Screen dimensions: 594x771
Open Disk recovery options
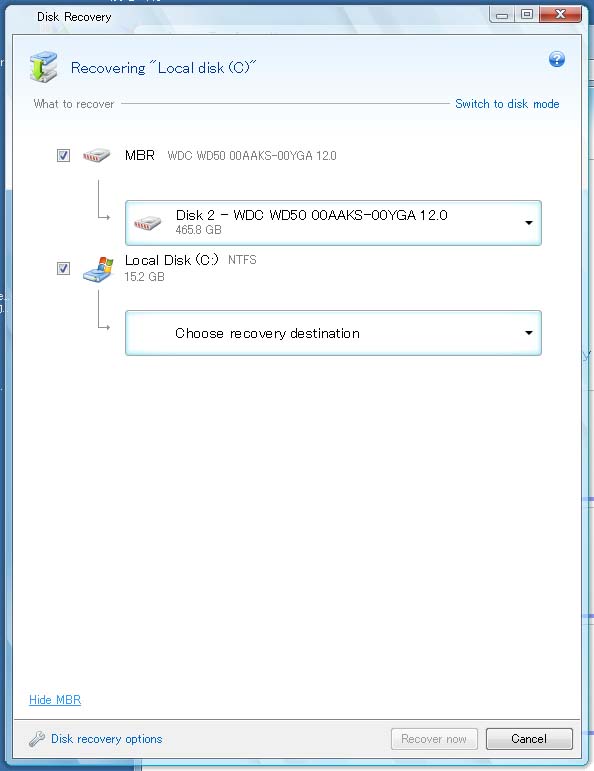point(107,739)
